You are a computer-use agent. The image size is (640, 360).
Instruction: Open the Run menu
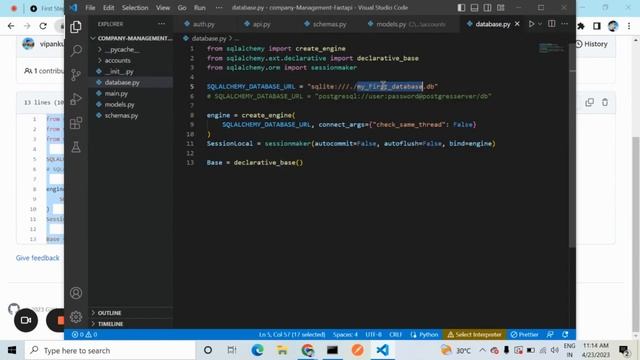[200, 8]
